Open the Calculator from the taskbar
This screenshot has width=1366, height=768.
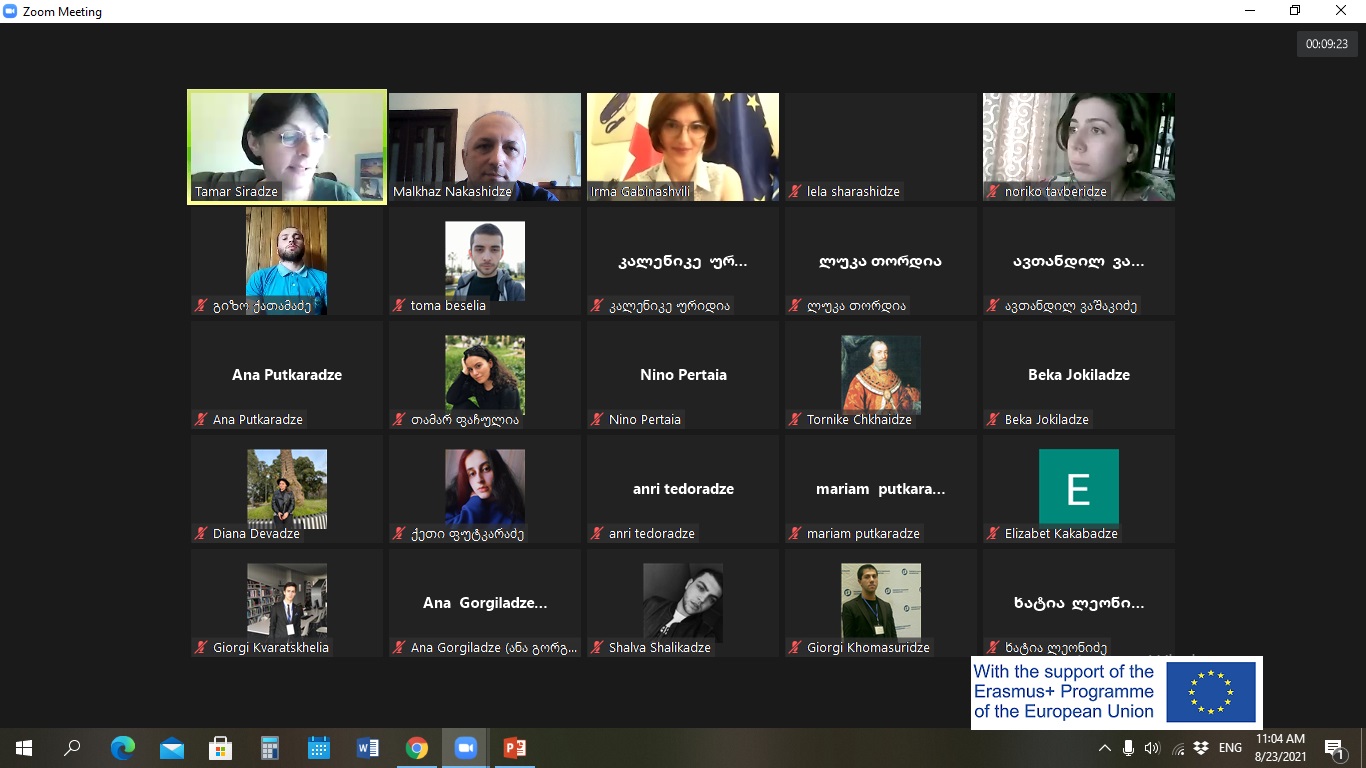(x=270, y=748)
